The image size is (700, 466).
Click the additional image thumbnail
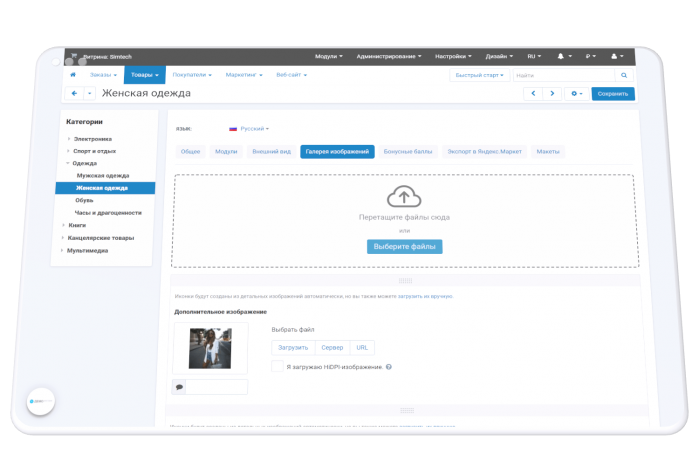210,348
